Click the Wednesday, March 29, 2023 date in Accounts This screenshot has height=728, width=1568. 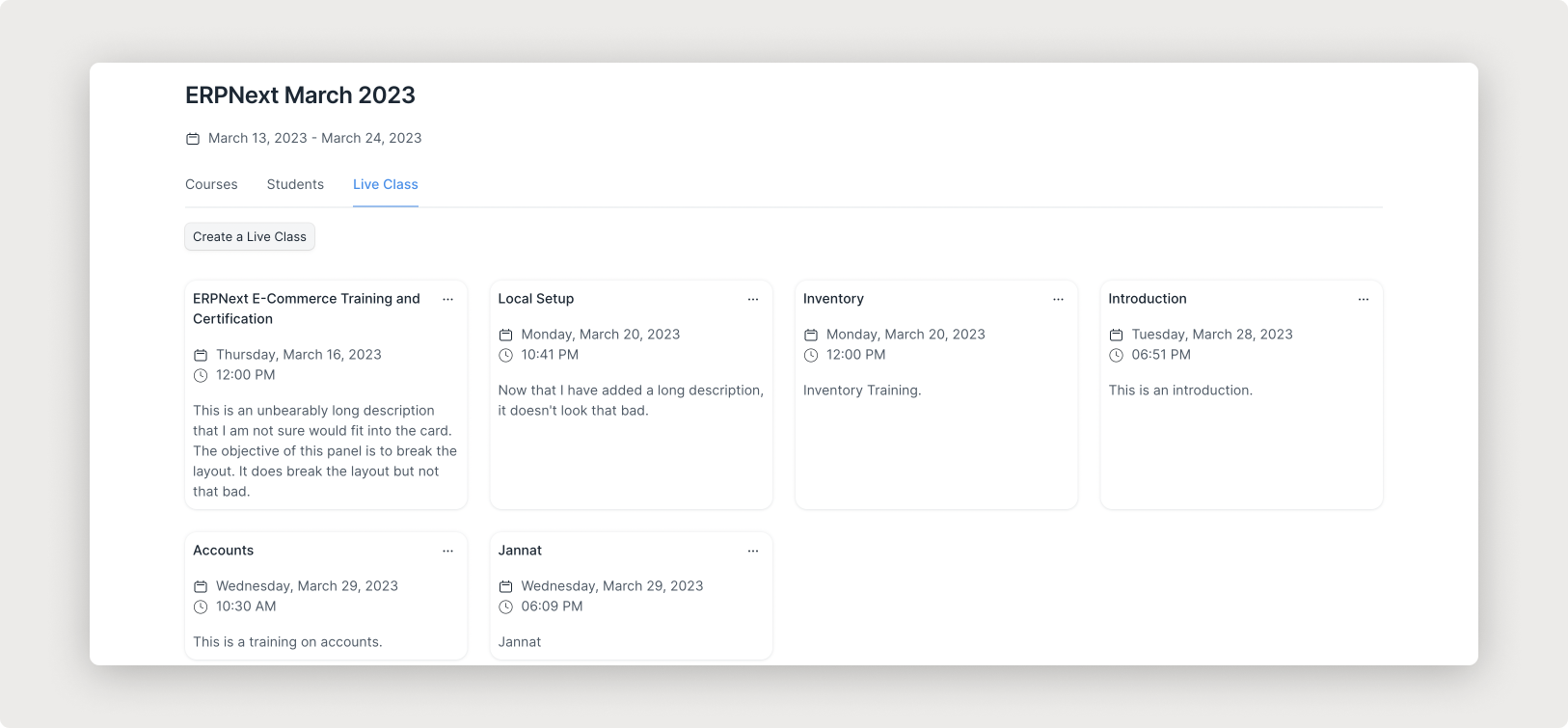tap(307, 586)
